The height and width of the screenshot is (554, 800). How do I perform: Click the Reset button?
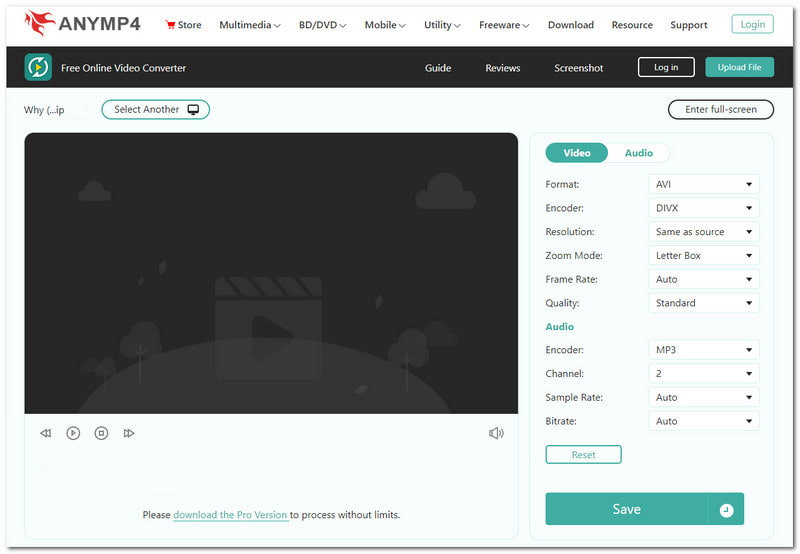coord(583,455)
